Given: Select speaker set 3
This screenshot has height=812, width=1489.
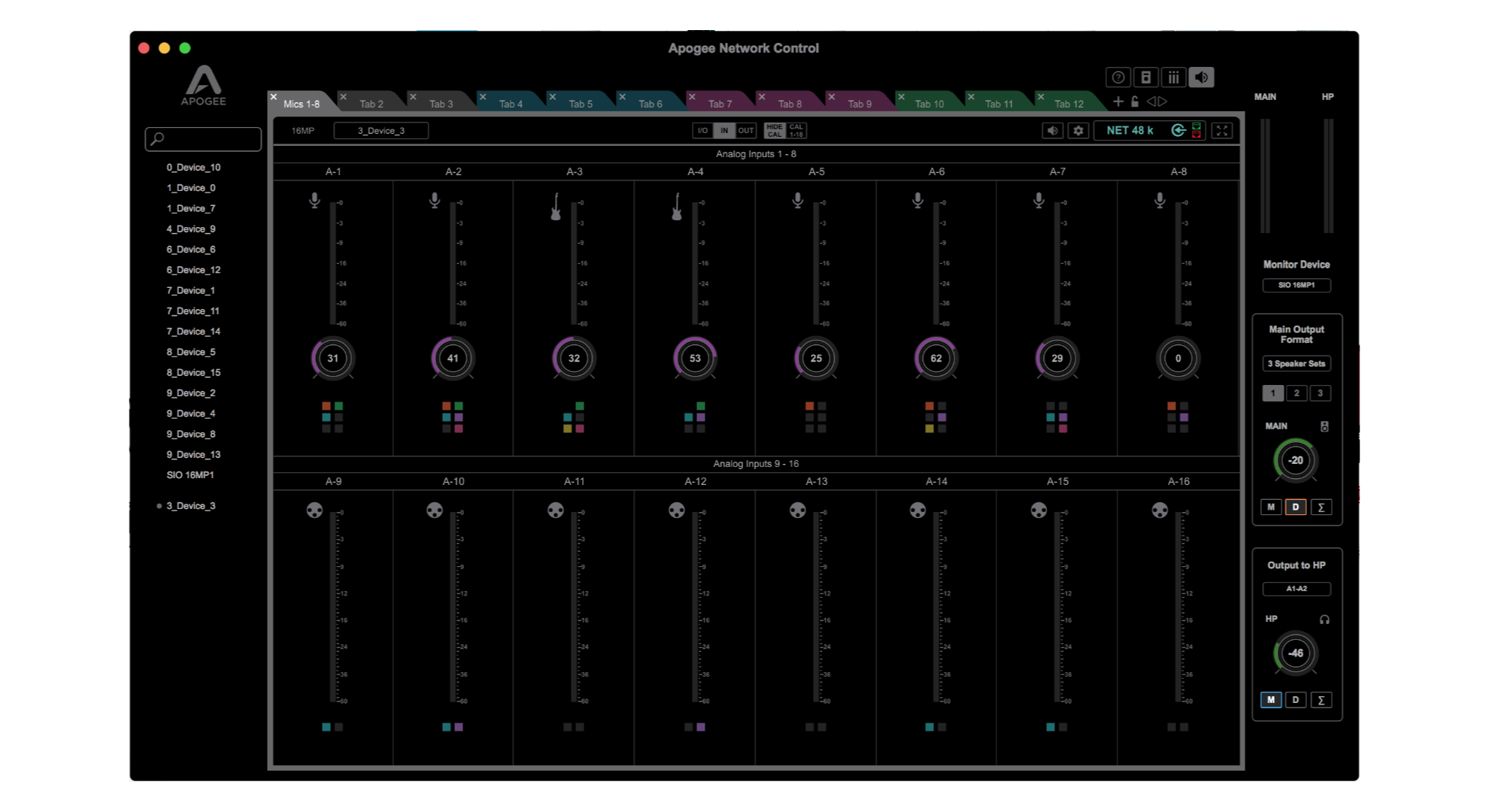Looking at the screenshot, I should 1320,393.
